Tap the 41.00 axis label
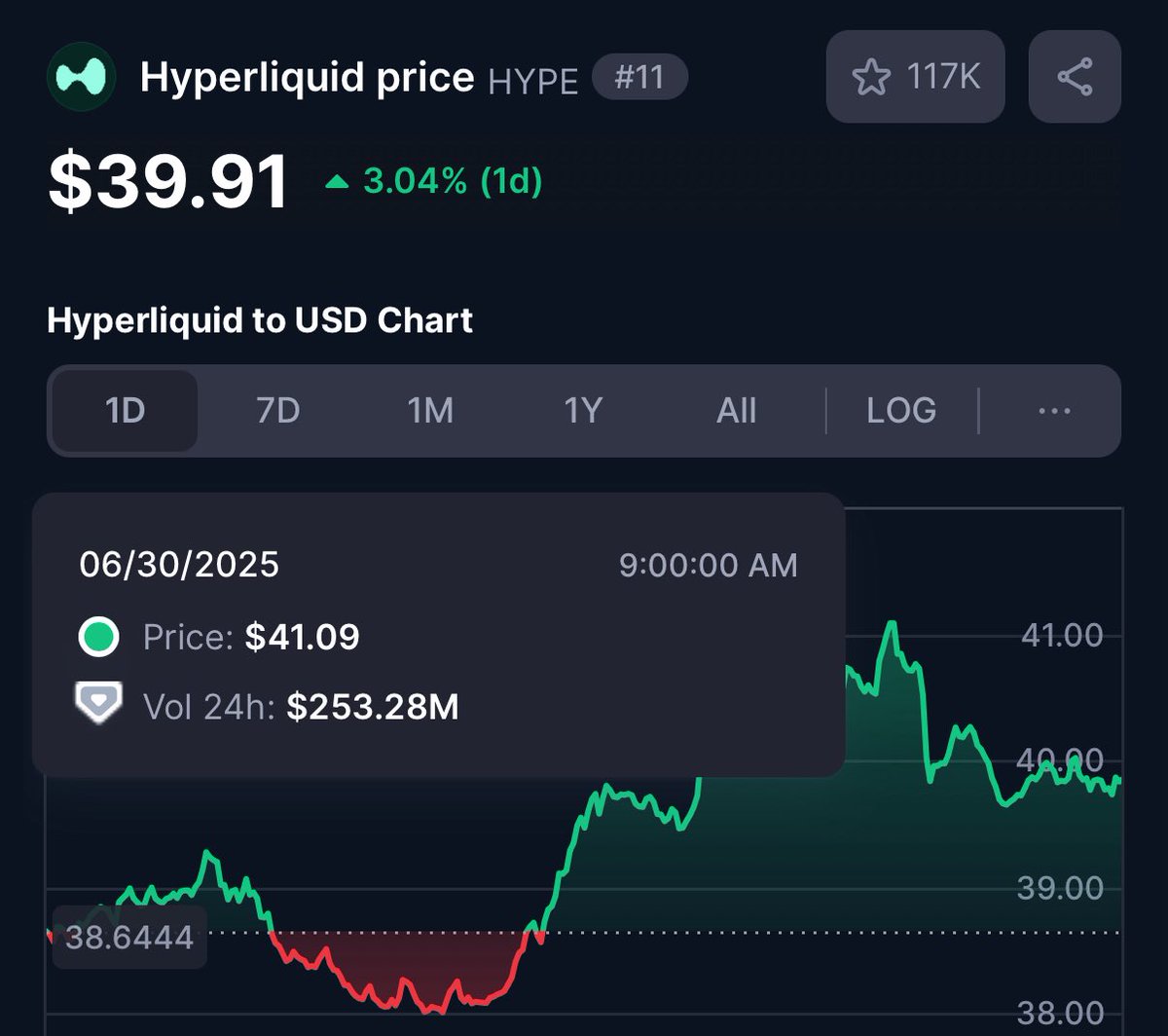 click(1062, 636)
